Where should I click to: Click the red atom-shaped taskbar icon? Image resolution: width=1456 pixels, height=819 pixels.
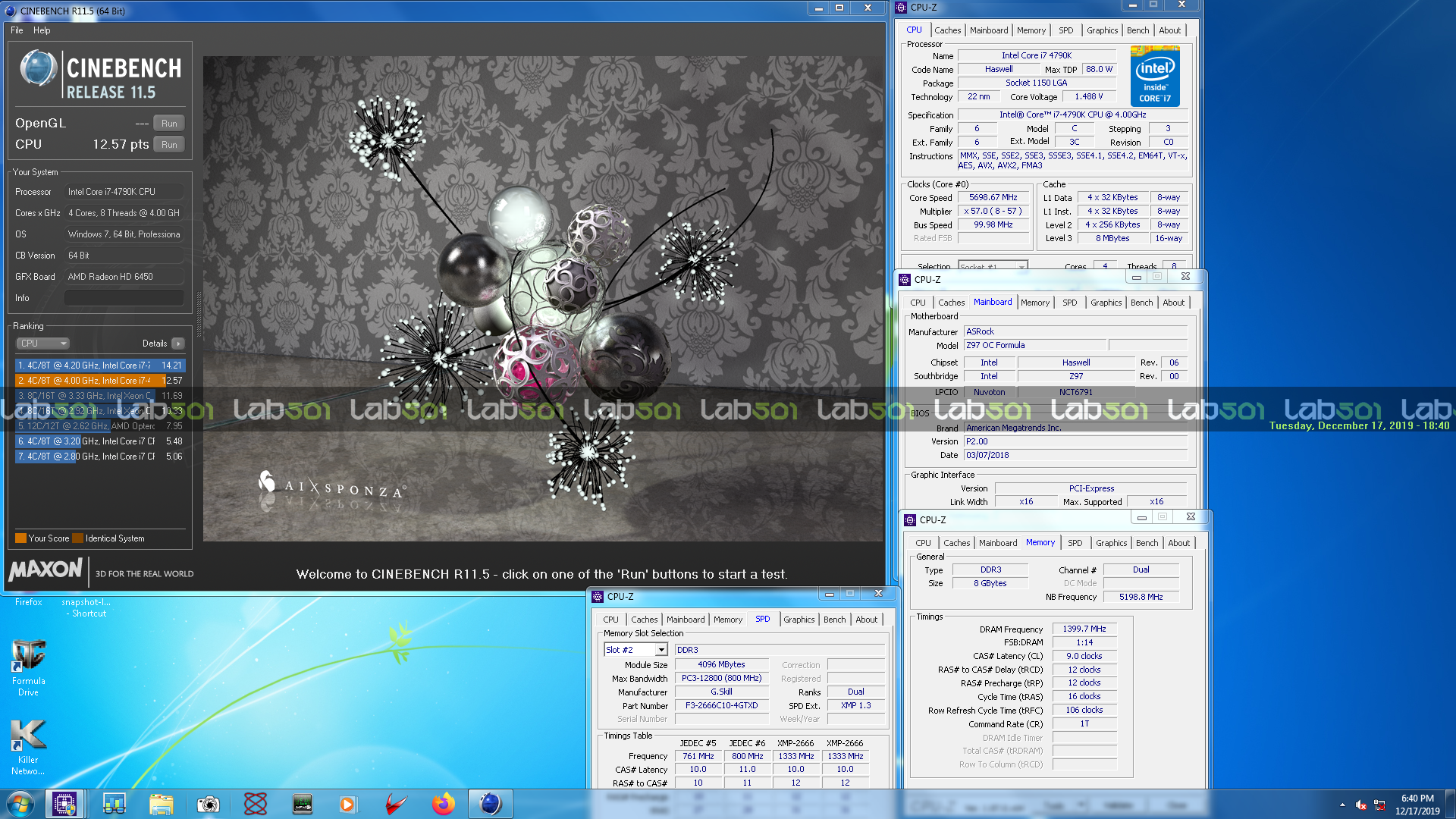[256, 804]
